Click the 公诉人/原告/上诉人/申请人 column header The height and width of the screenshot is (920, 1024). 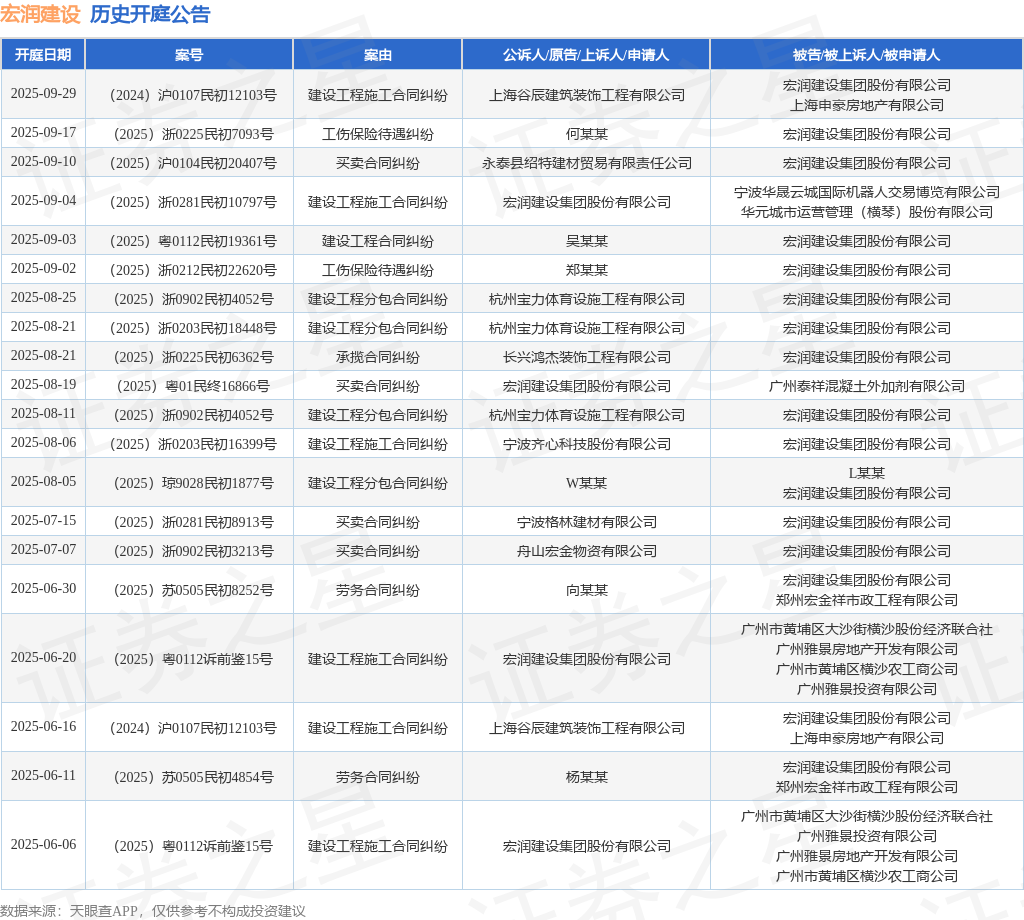point(586,55)
